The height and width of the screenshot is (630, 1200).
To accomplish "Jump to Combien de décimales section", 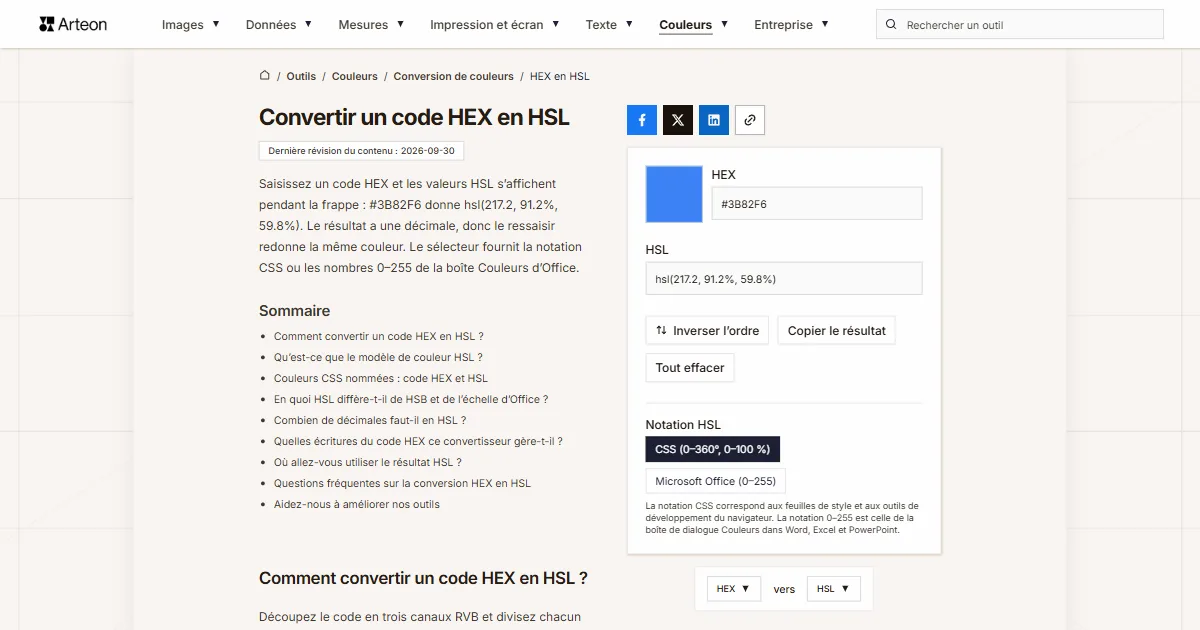I will click(x=370, y=421).
